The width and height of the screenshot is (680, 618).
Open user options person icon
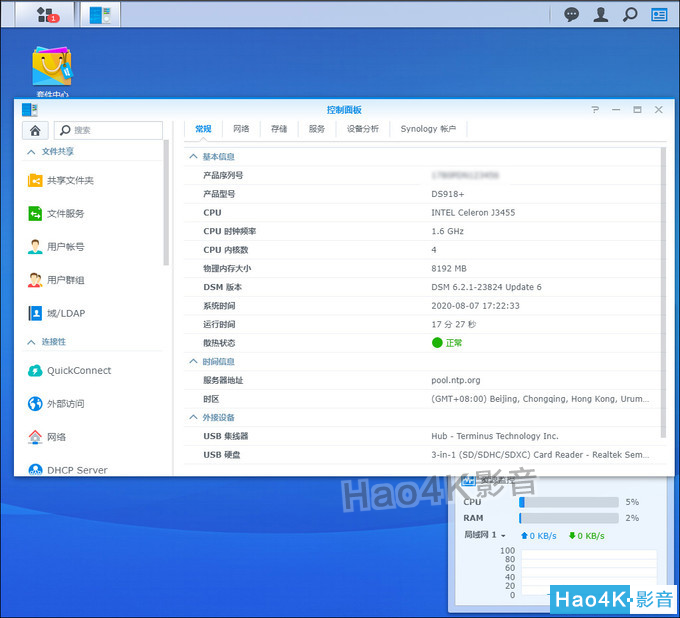point(601,14)
